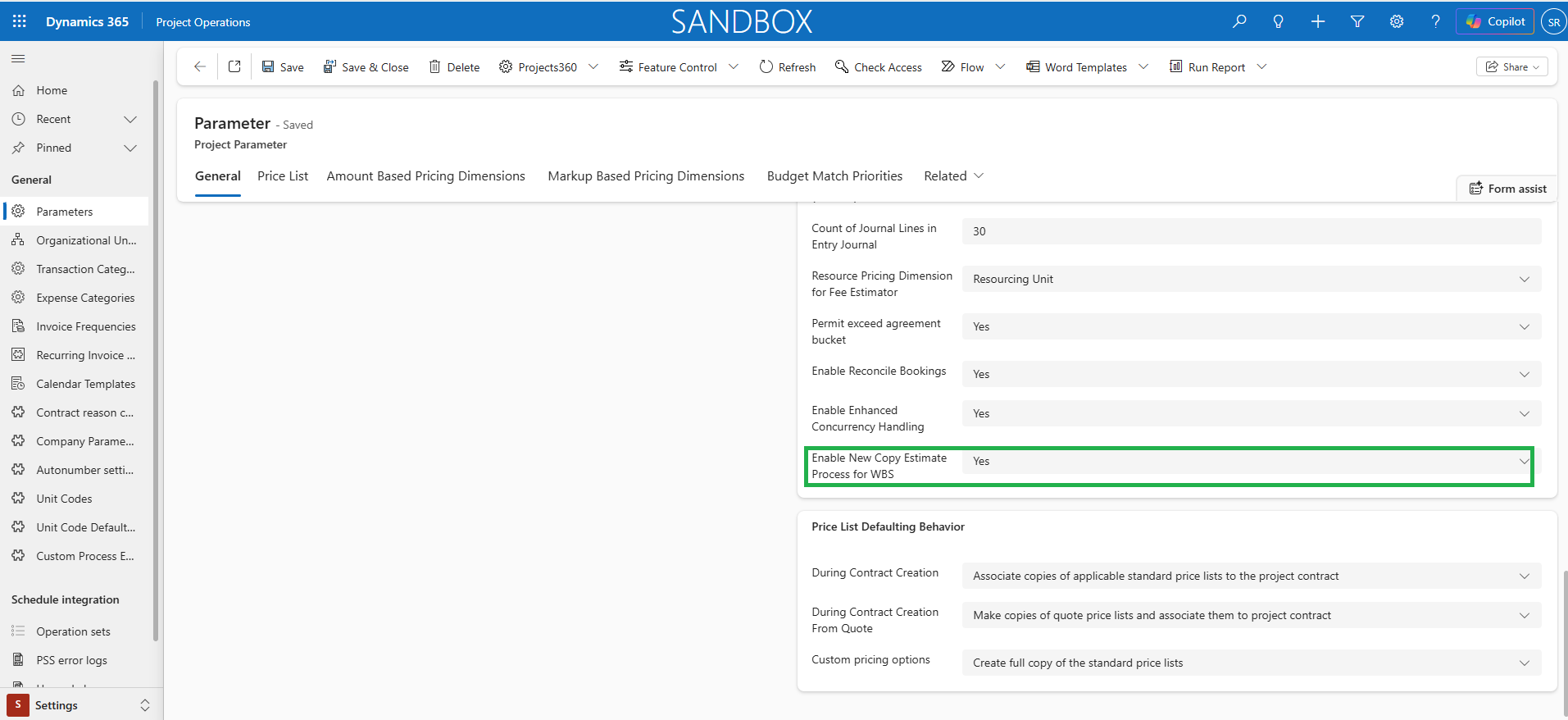The height and width of the screenshot is (720, 1568).
Task: Click the back arrow in command bar
Action: click(199, 67)
